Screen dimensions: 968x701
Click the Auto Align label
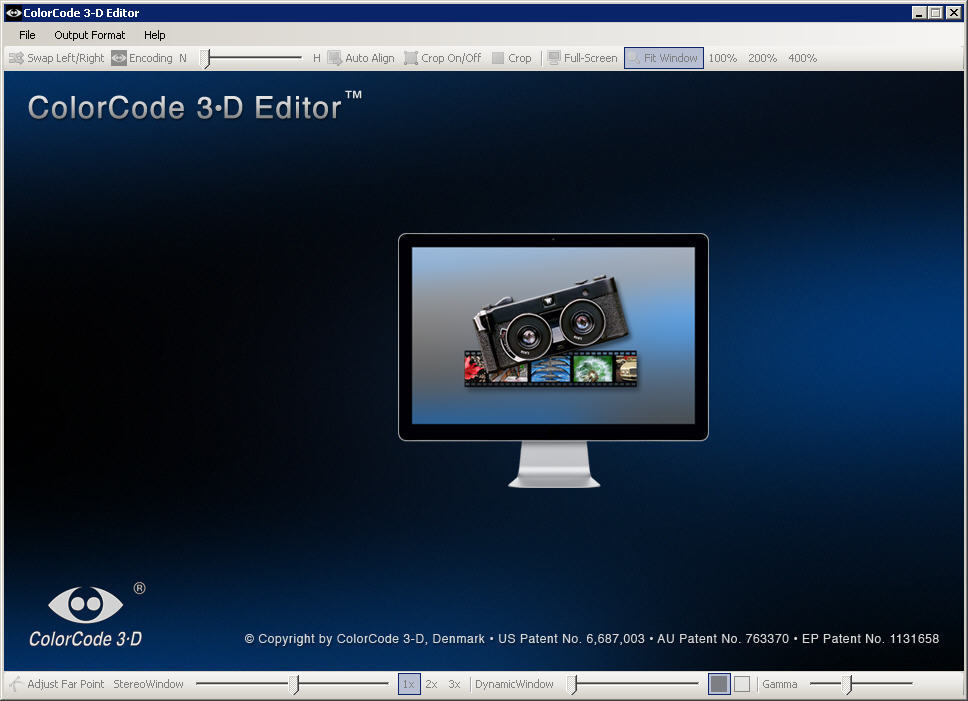[x=370, y=58]
